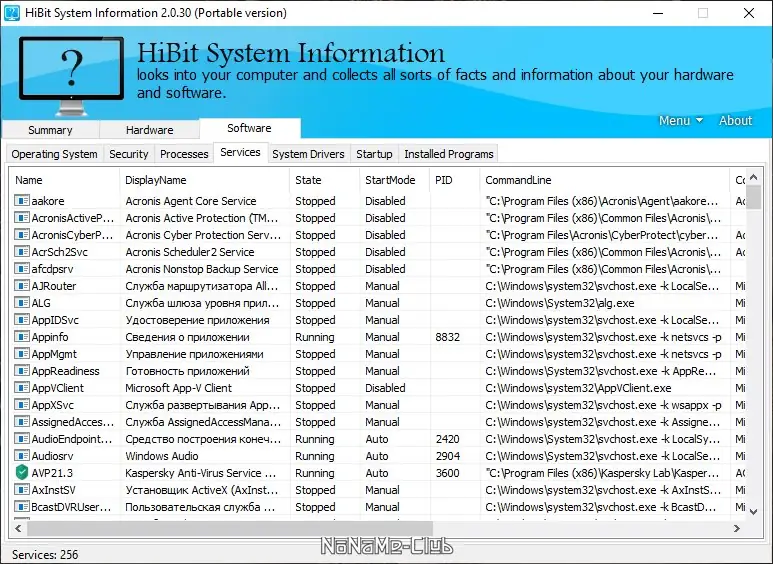Click the Kaspersky shield icon beside AVP21.3

[x=22, y=472]
